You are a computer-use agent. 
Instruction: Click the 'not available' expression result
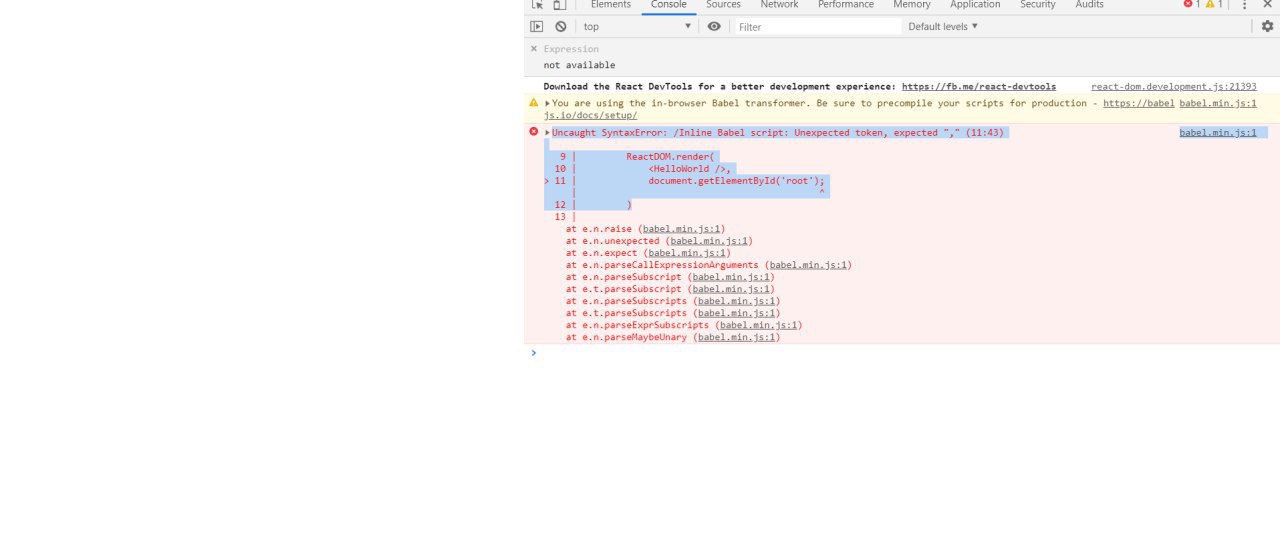580,65
